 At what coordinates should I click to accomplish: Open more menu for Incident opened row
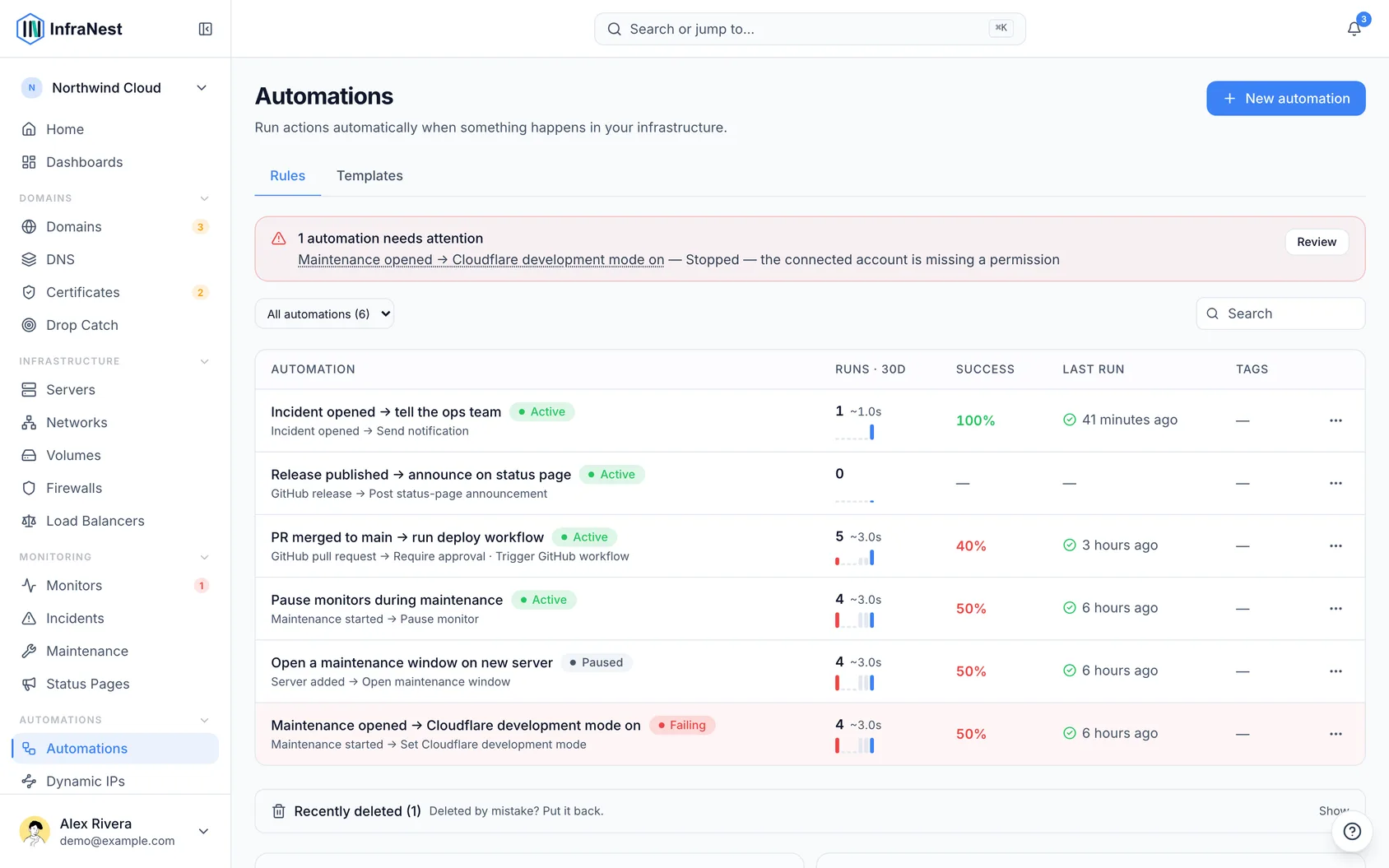tap(1336, 420)
